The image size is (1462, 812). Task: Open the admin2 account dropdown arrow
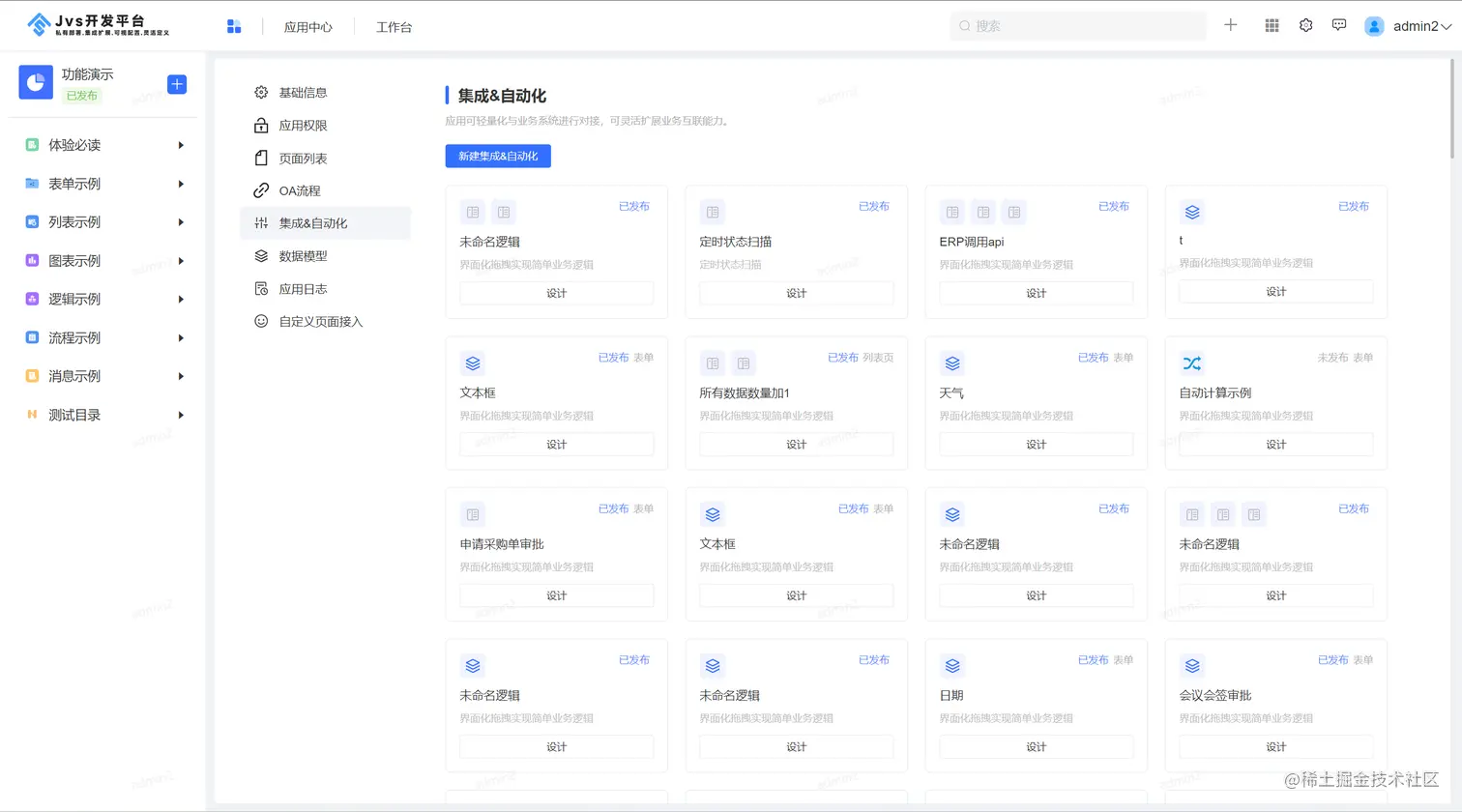pyautogui.click(x=1447, y=27)
